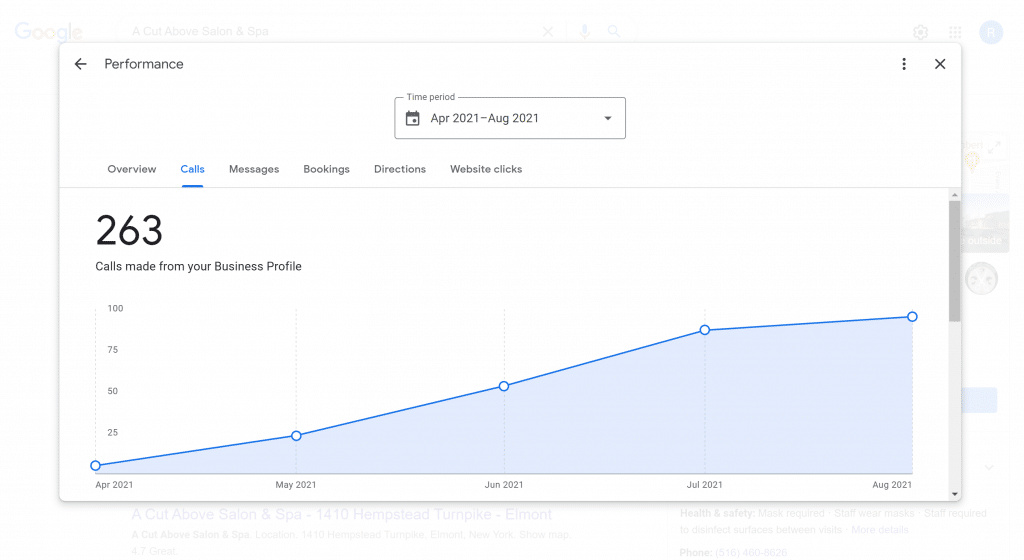Expand the Time period dropdown arrow
The width and height of the screenshot is (1024, 560).
pyautogui.click(x=608, y=118)
